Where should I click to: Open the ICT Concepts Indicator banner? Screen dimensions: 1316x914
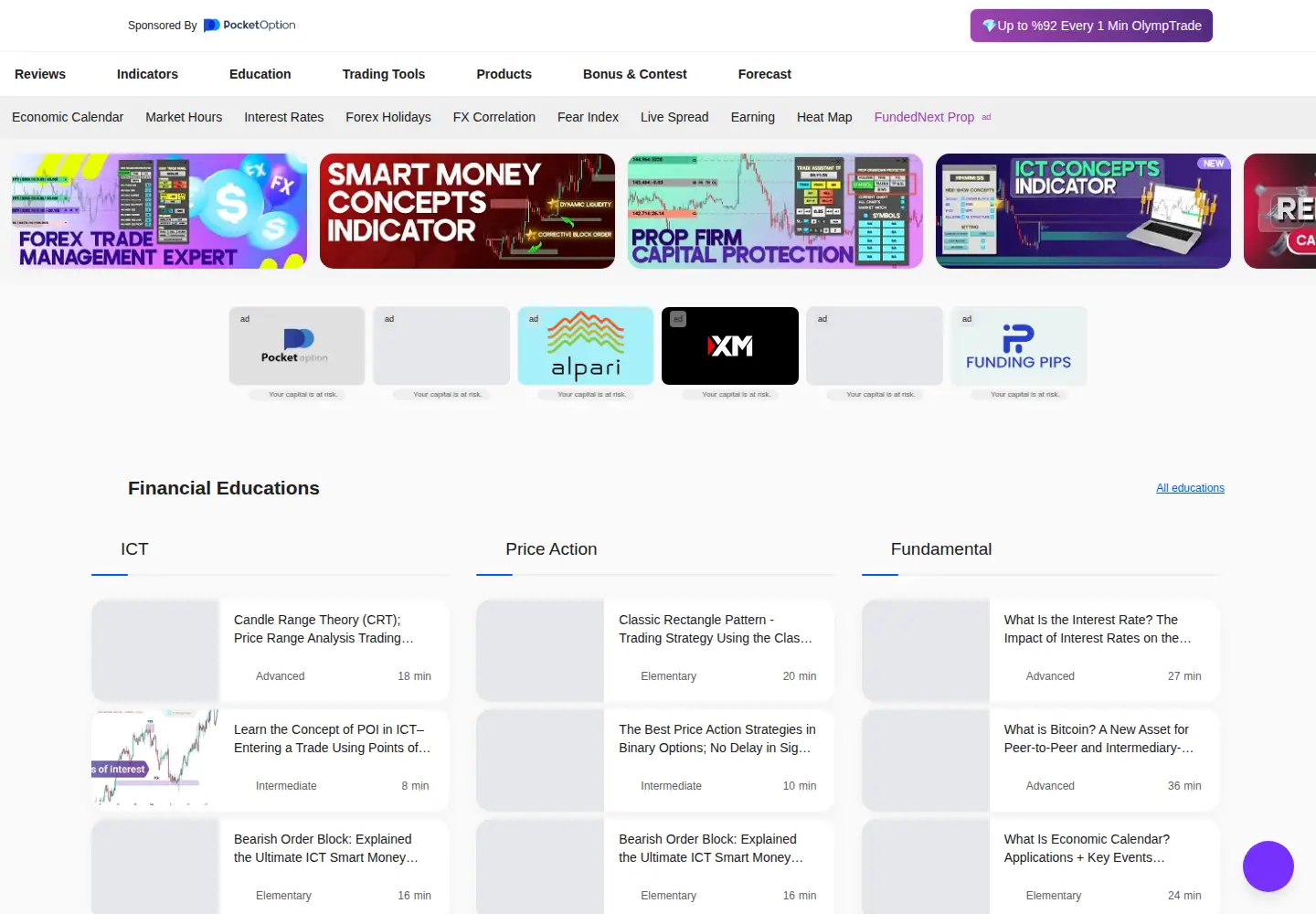pos(1083,211)
